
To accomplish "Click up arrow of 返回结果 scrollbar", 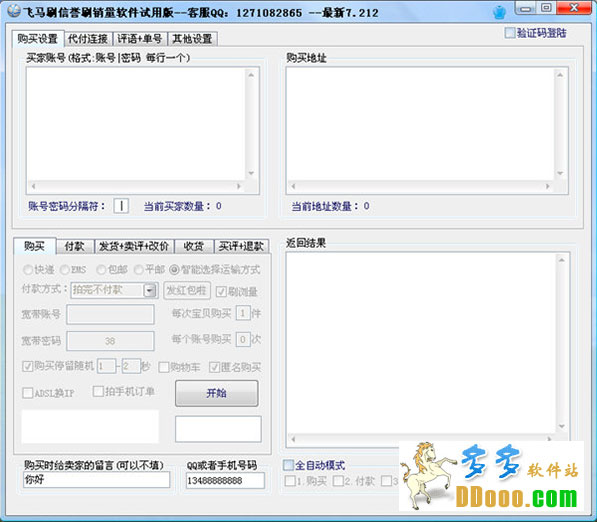I will (562, 260).
